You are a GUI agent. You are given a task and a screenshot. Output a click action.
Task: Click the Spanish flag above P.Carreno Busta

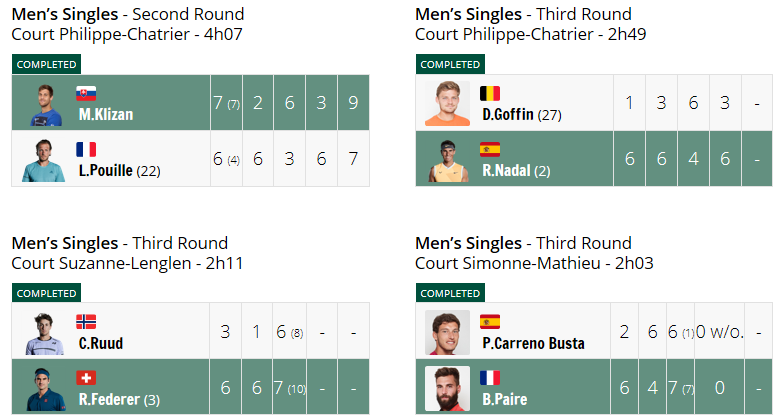(x=490, y=322)
